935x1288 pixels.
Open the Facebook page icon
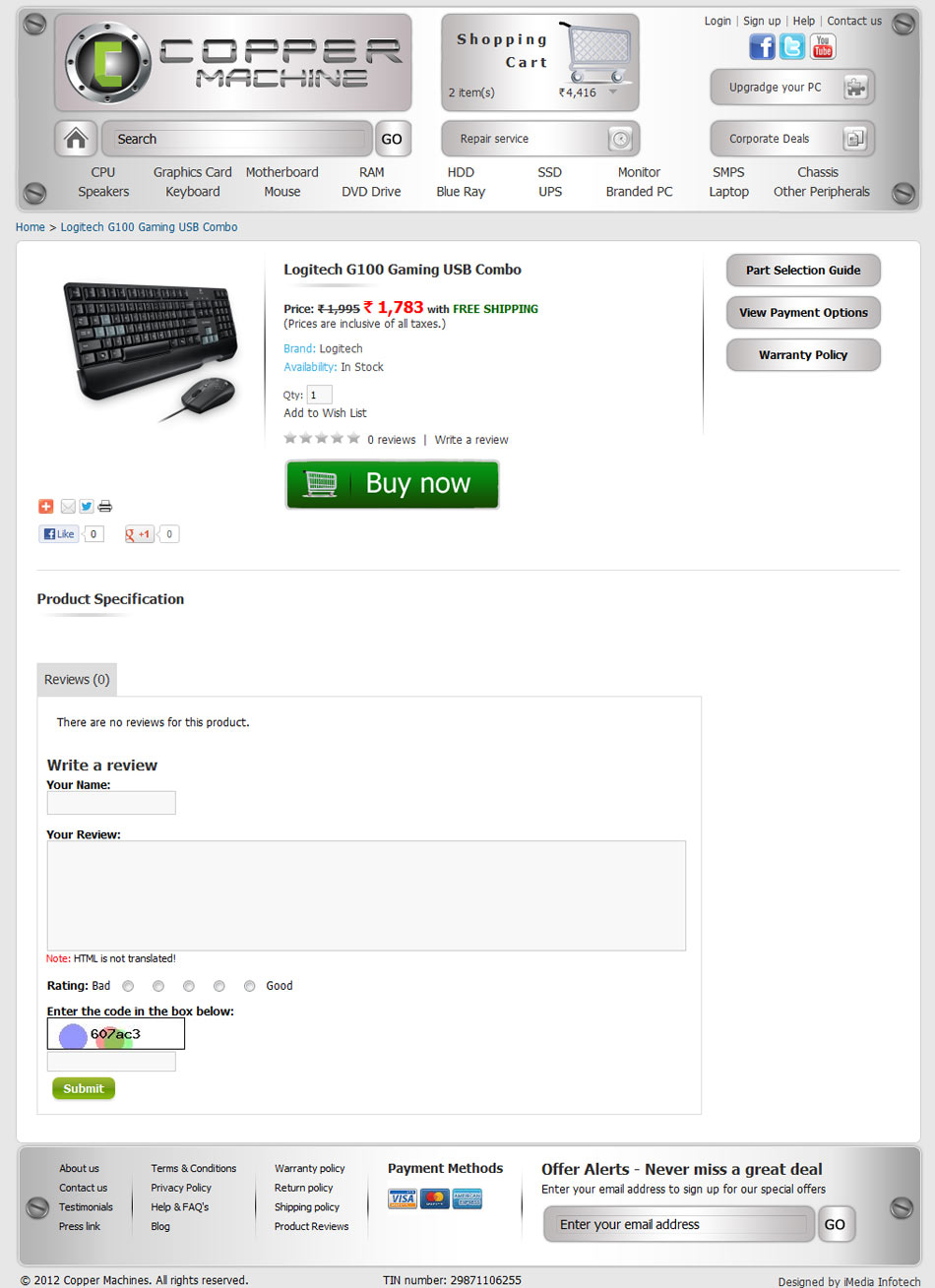[x=762, y=46]
